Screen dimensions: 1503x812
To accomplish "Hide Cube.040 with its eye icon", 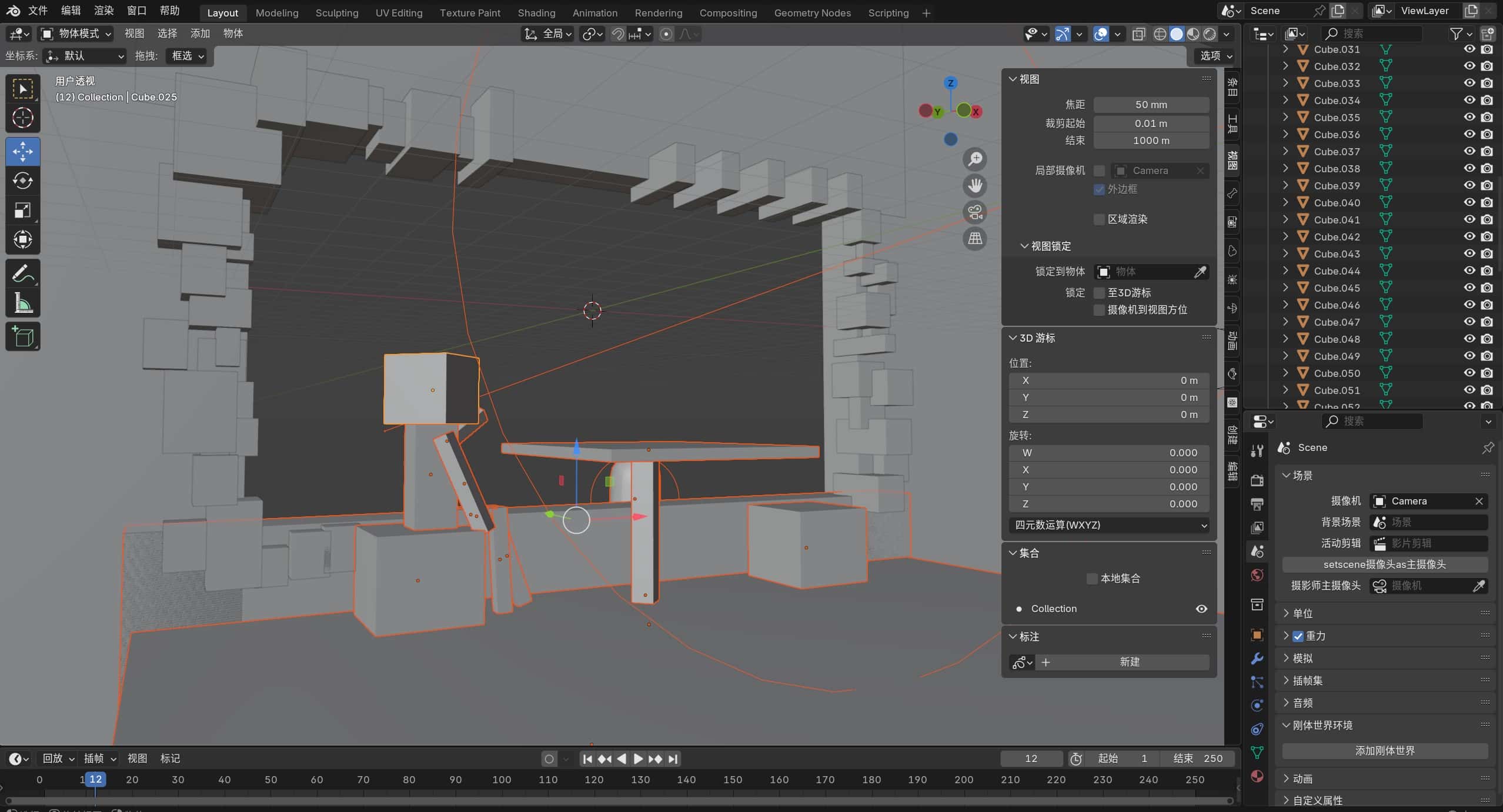I will (x=1469, y=202).
